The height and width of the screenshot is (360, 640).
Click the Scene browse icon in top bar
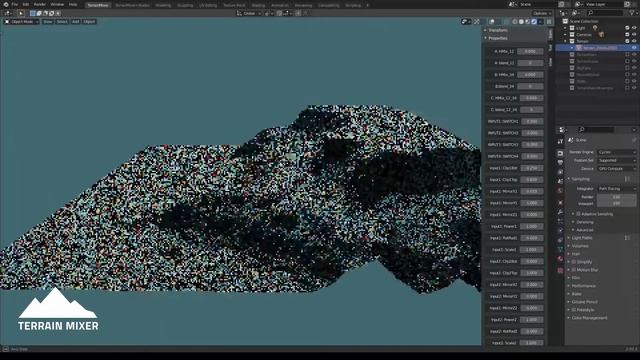tap(513, 4)
